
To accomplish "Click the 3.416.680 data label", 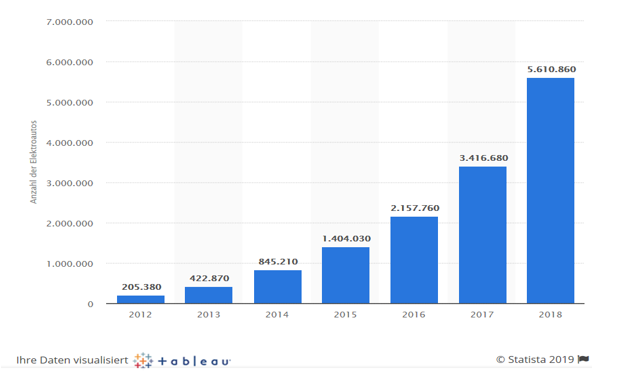I will (484, 158).
